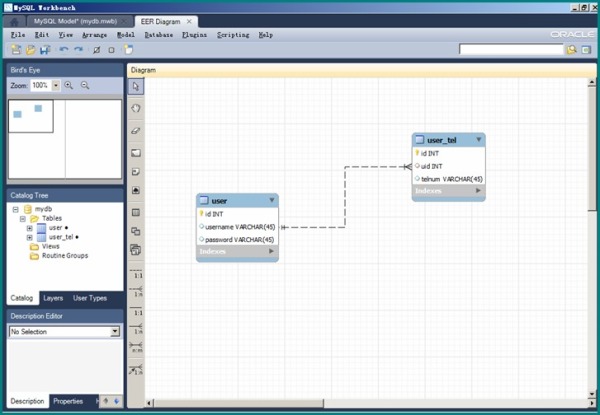Expand Indexes section of user_tel table

point(478,190)
